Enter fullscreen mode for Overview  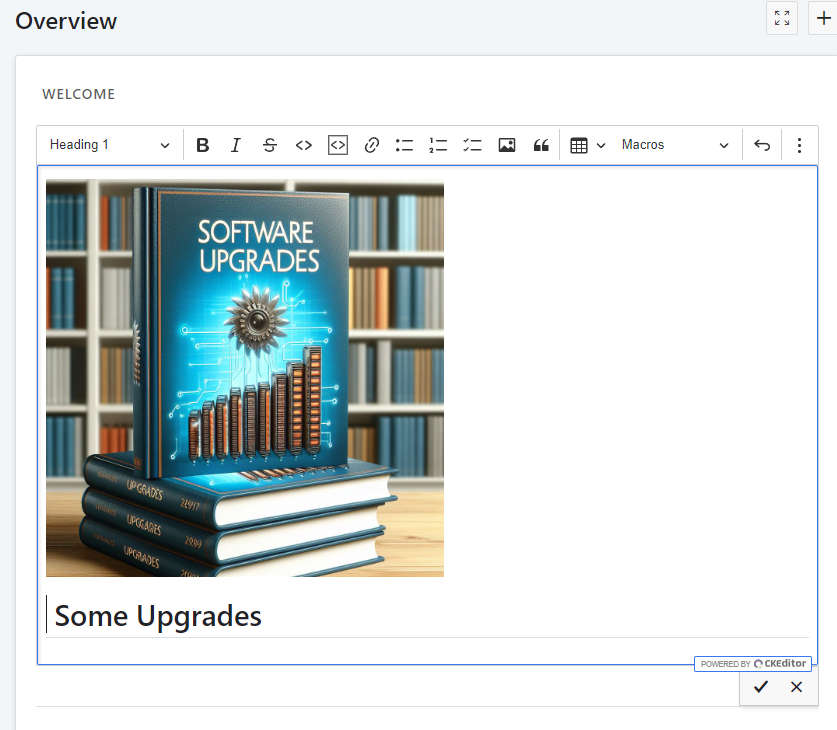click(x=782, y=18)
